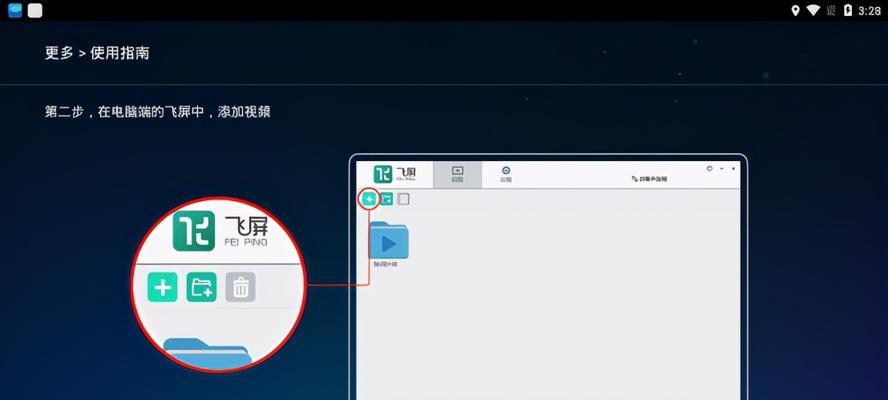
Task: Click magnified grey trash can icon
Action: (241, 287)
